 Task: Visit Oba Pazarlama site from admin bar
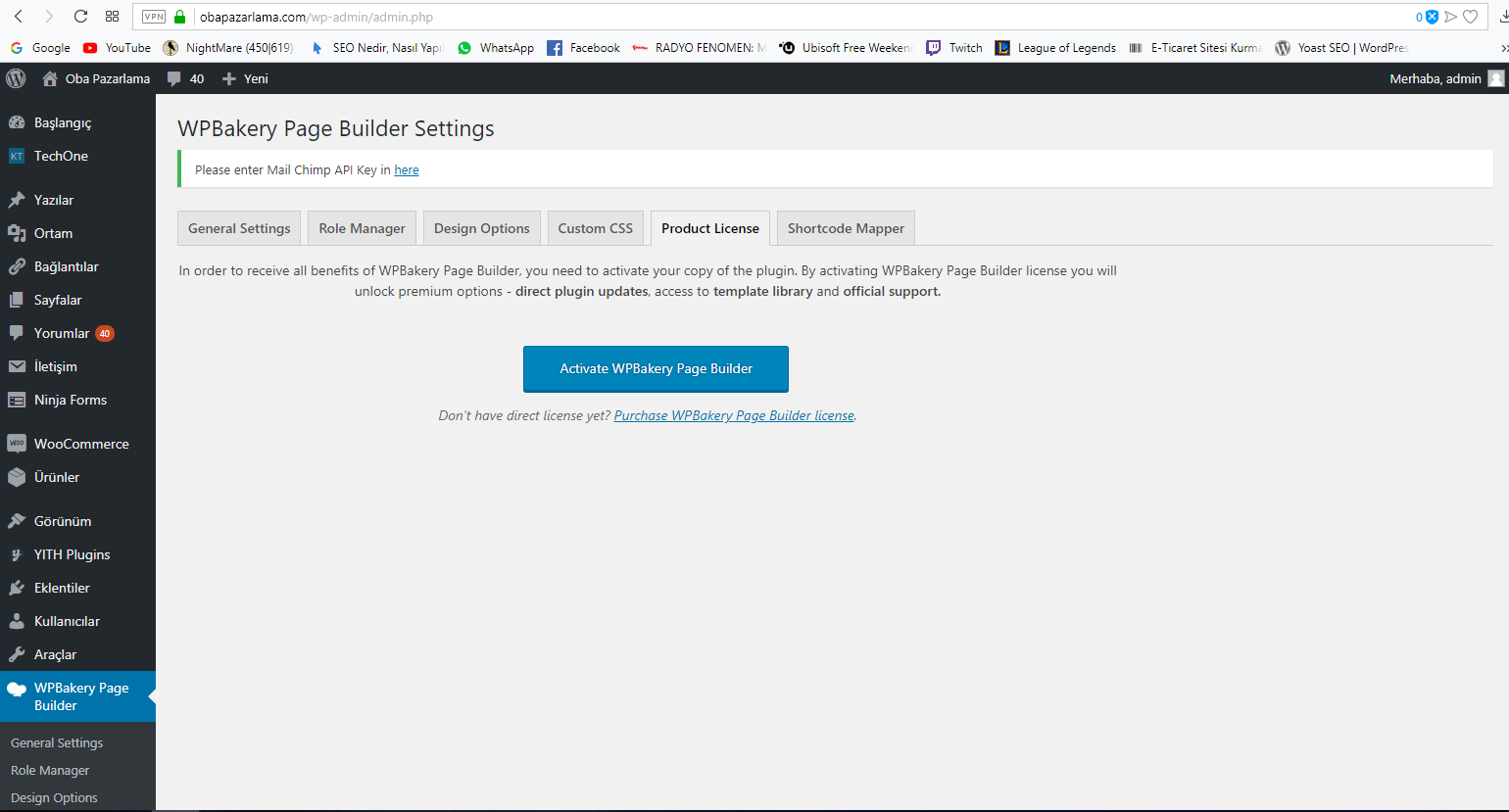[x=96, y=78]
